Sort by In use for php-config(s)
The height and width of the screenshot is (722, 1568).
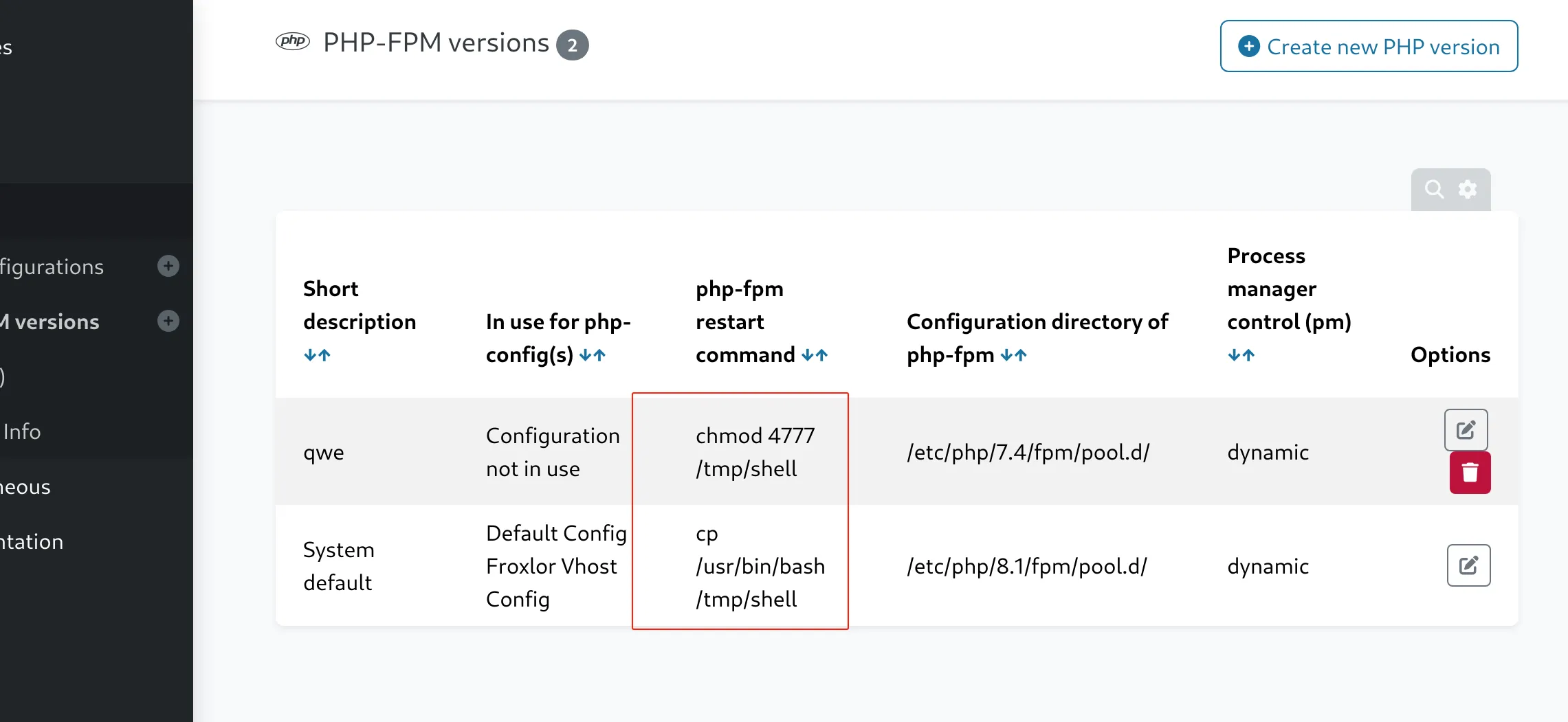pyautogui.click(x=593, y=355)
